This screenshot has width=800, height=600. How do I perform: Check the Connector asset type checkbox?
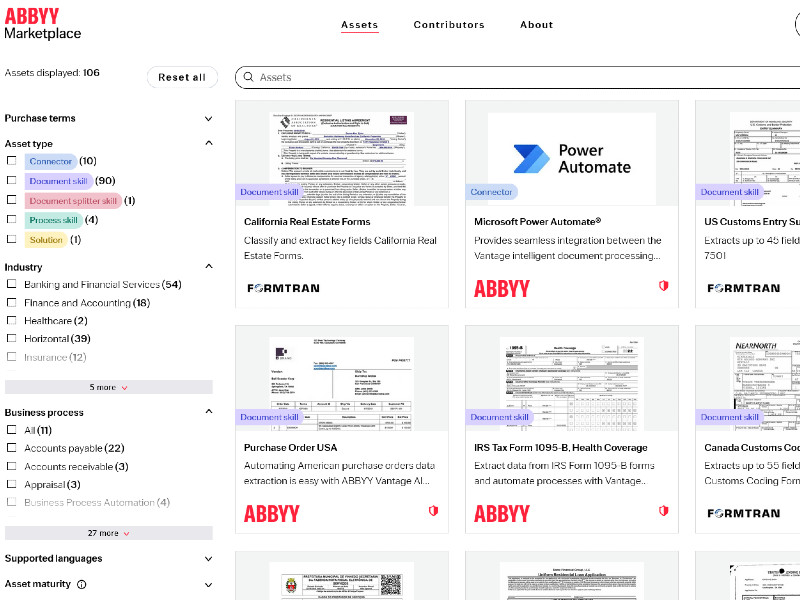coord(12,161)
